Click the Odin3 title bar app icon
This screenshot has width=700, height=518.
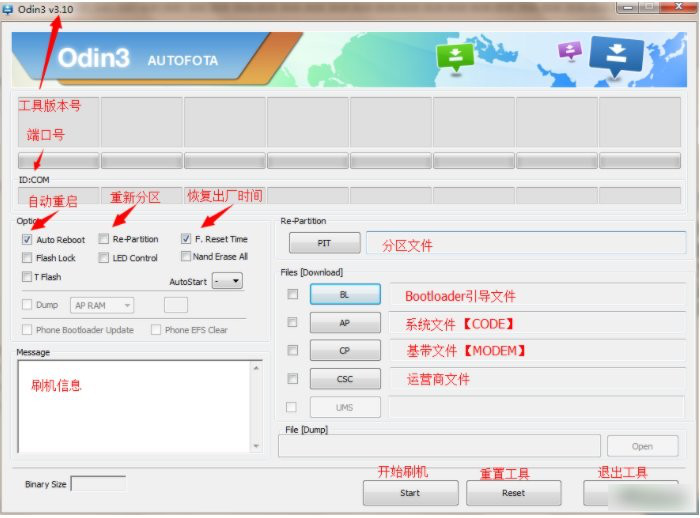[8, 9]
